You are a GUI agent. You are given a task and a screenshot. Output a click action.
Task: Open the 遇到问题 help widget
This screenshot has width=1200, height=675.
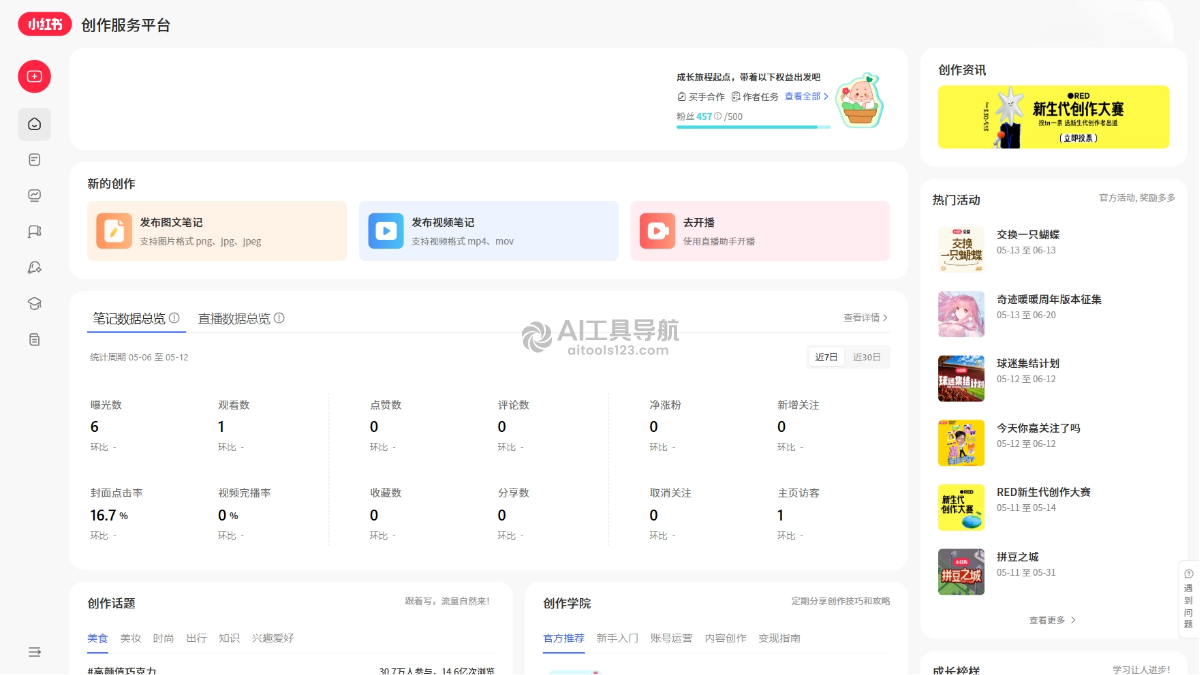pos(1188,598)
